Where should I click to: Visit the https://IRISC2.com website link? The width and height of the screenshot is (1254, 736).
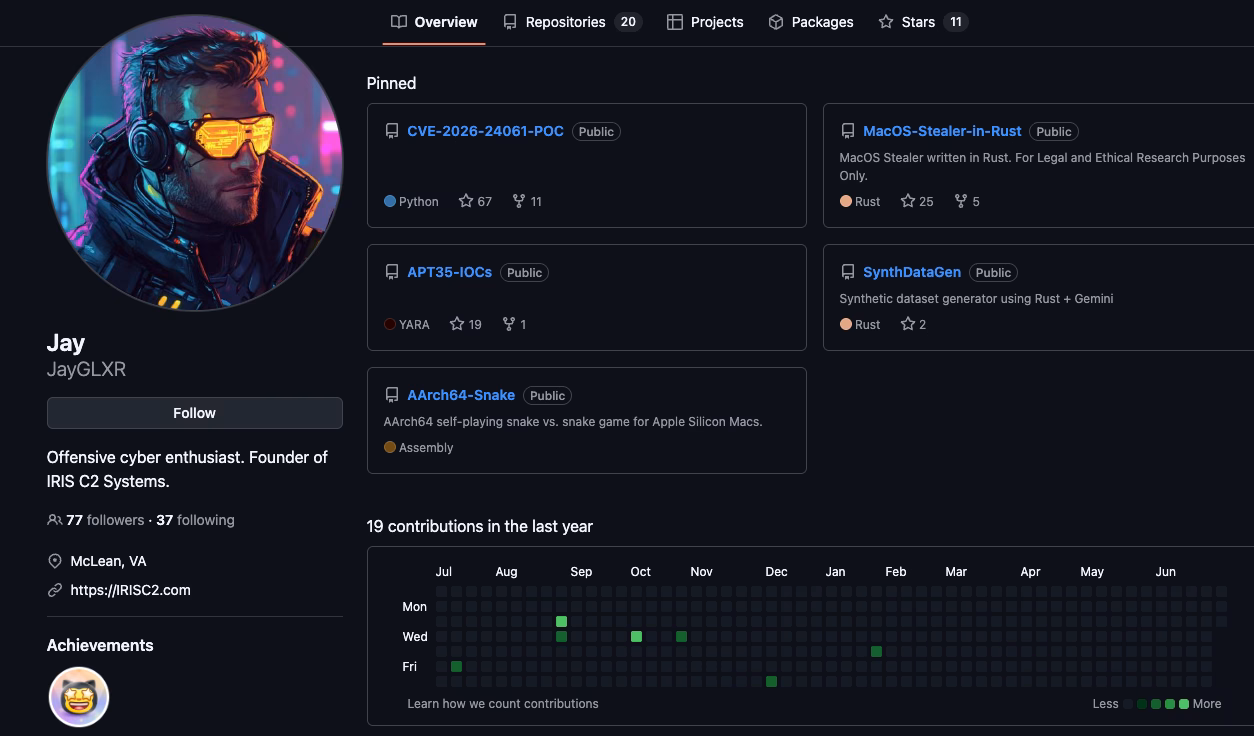(130, 590)
